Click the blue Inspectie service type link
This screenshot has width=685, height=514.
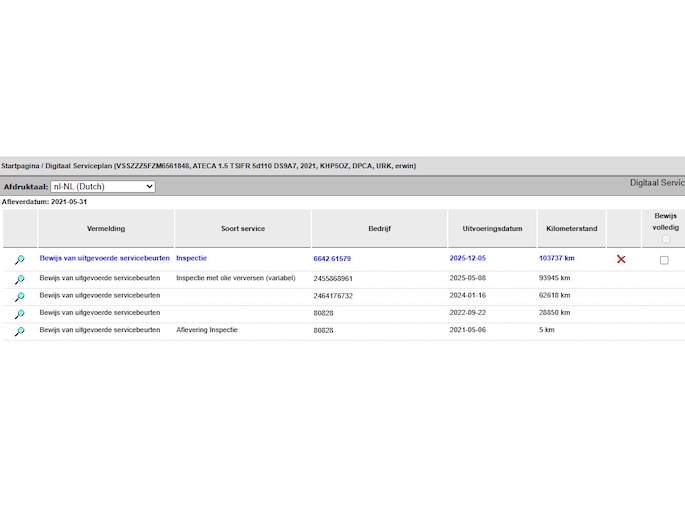pyautogui.click(x=192, y=258)
